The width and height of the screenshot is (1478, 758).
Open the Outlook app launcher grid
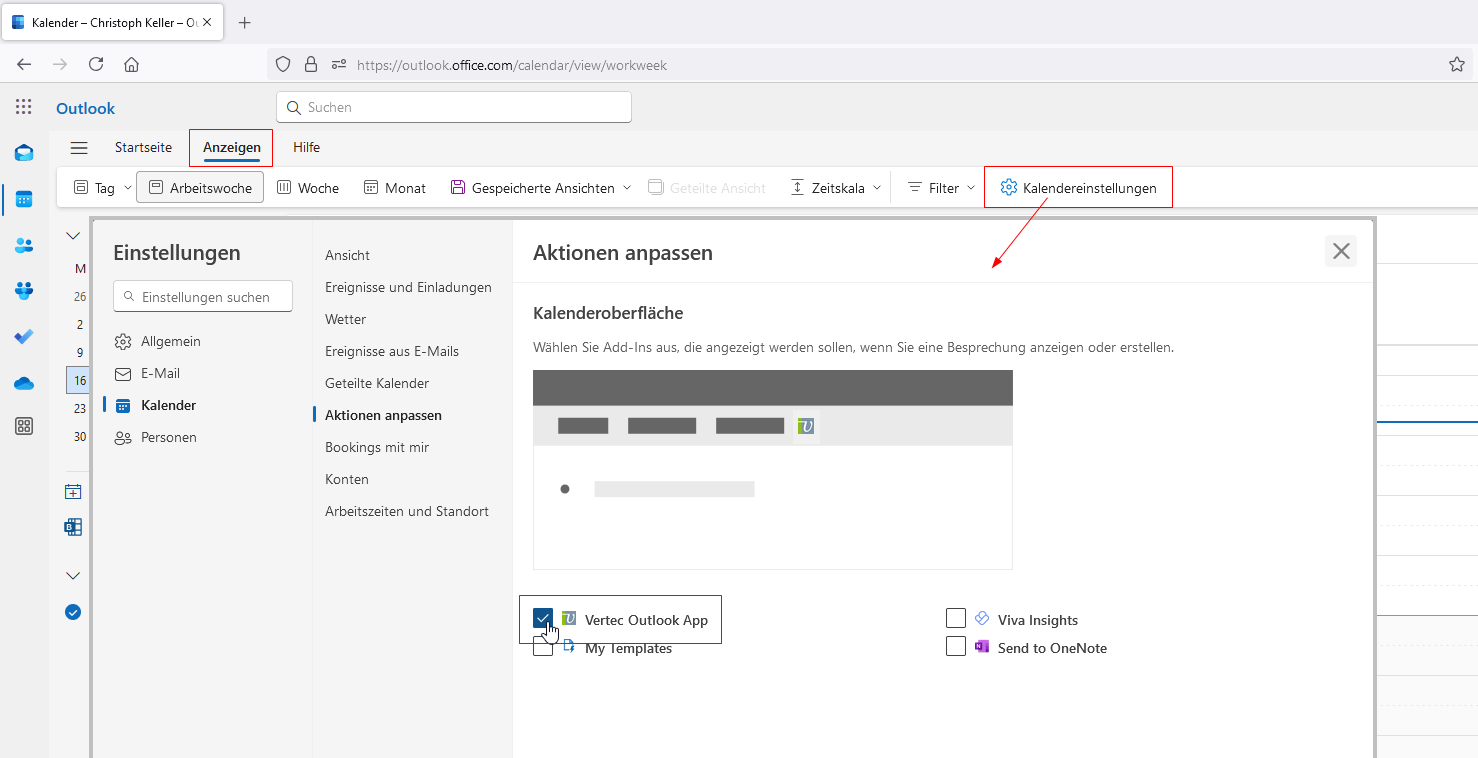pos(24,107)
